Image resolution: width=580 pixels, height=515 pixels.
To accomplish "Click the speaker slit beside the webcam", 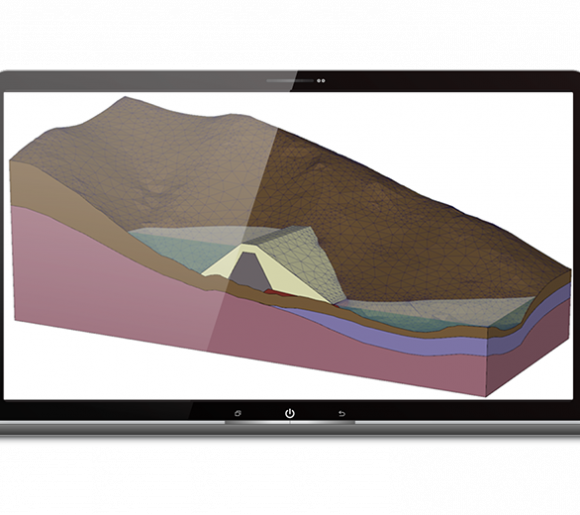I will click(290, 80).
